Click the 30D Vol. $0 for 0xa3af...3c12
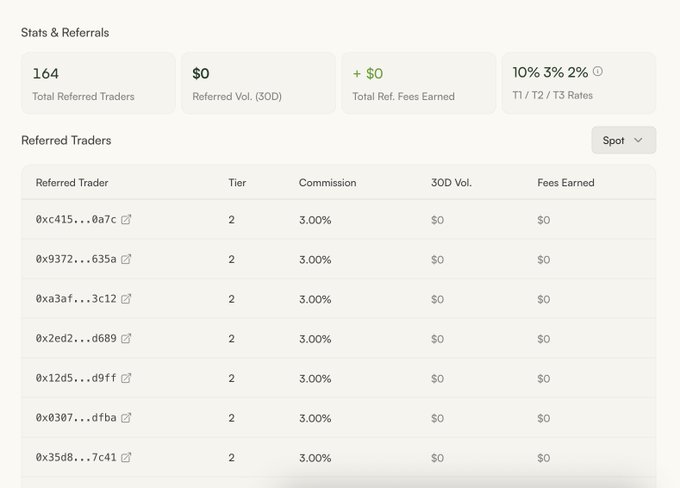Viewport: 680px width, 488px height. click(x=437, y=299)
